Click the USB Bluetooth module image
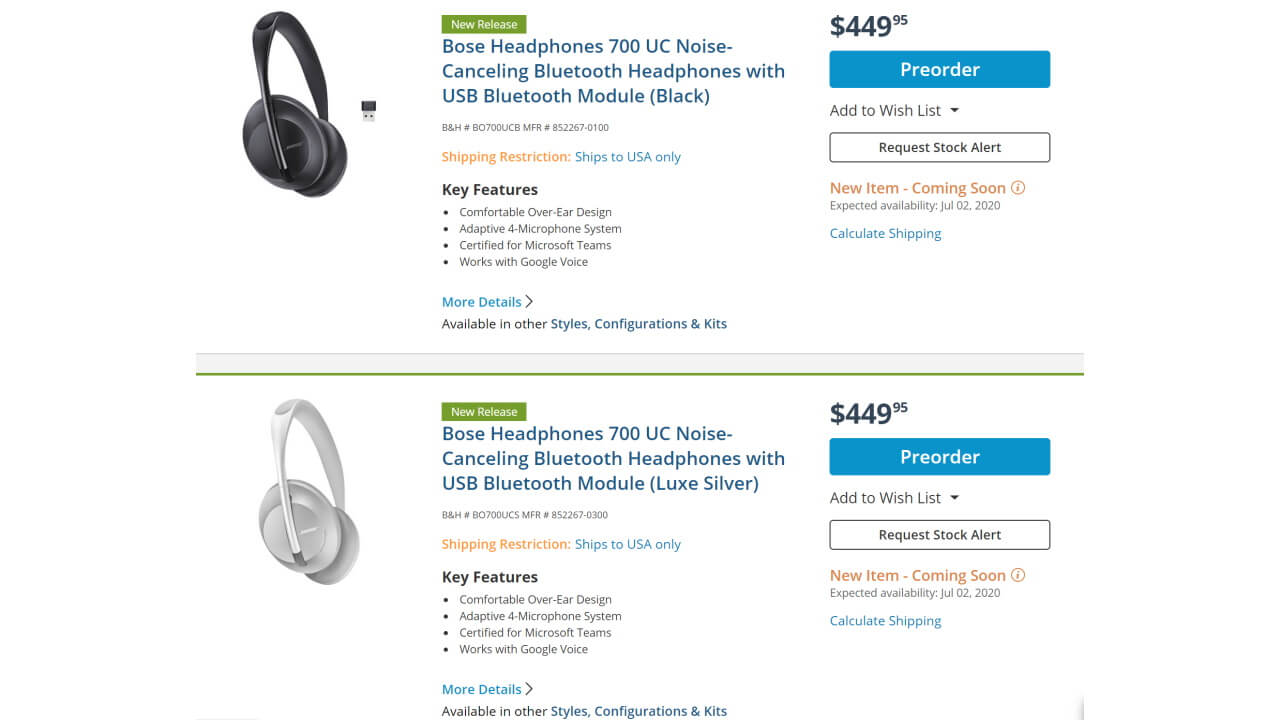Image resolution: width=1280 pixels, height=720 pixels. 368,110
